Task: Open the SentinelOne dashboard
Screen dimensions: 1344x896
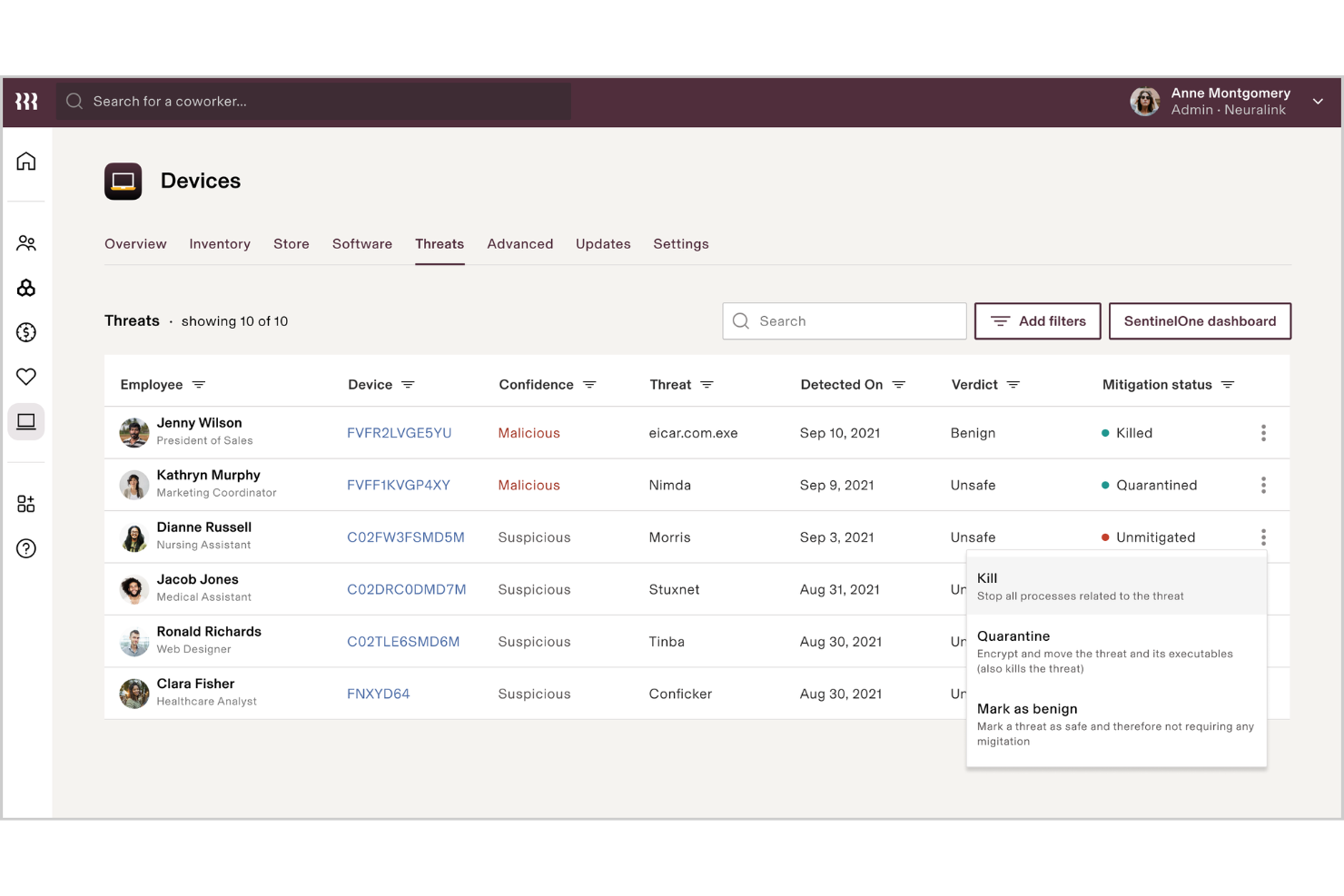Action: (1200, 320)
